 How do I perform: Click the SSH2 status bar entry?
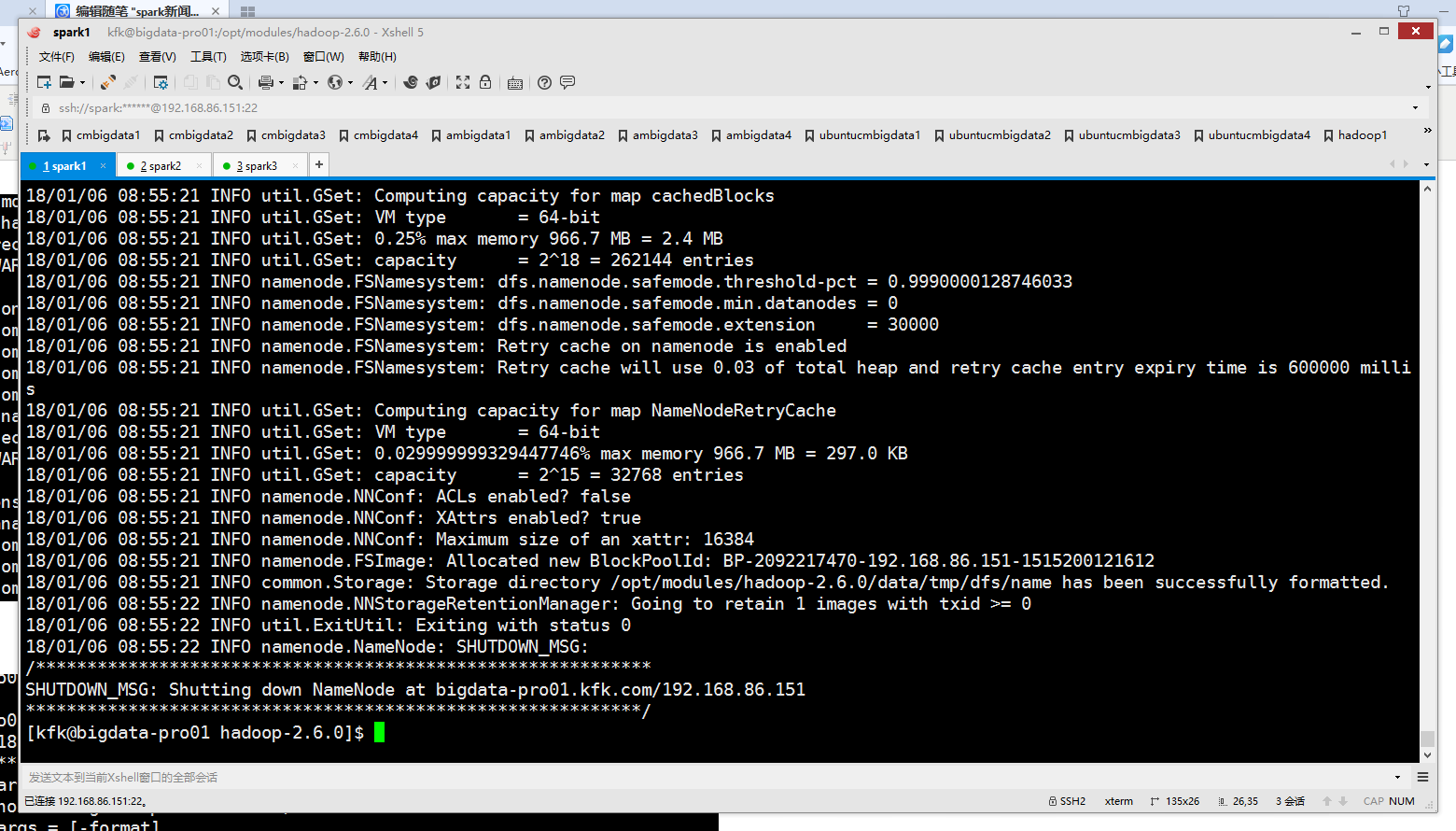(1067, 801)
